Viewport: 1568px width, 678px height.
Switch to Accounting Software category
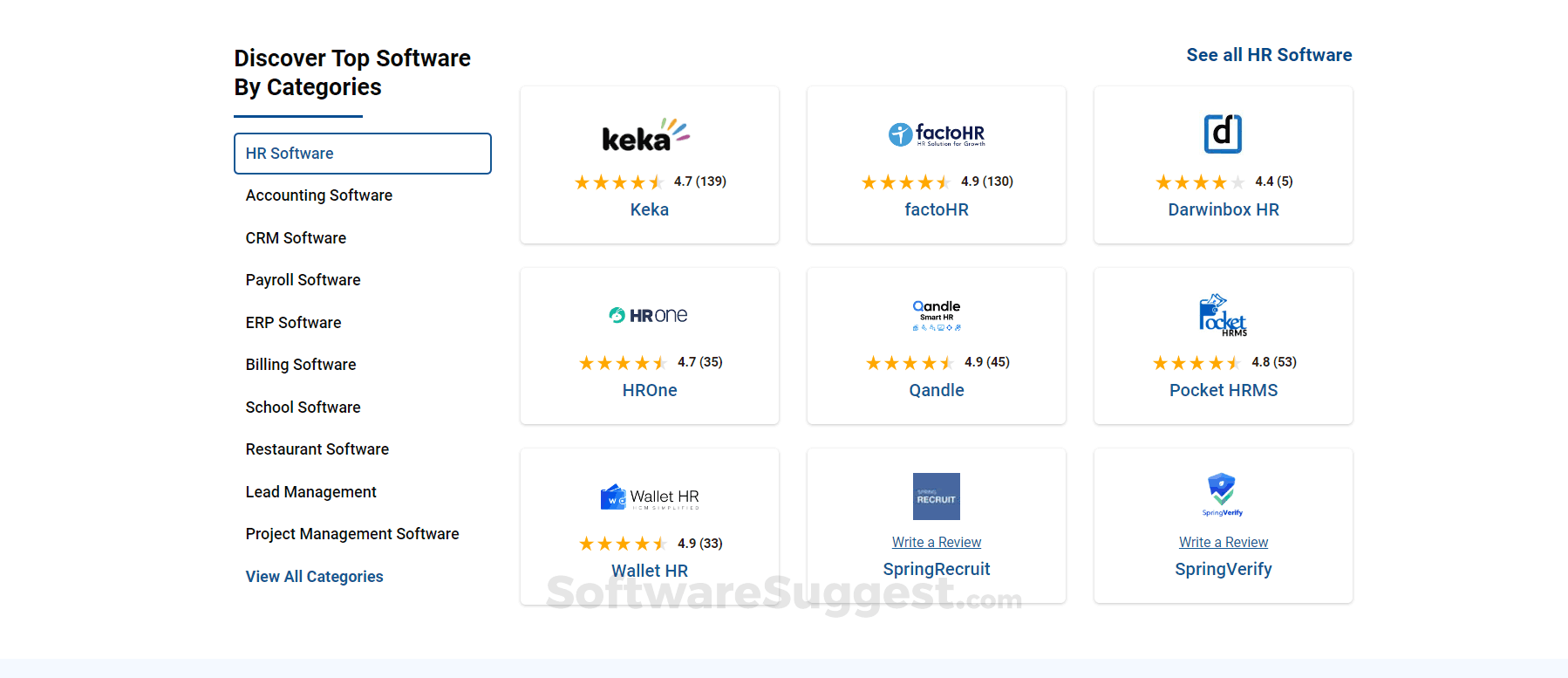pos(319,195)
